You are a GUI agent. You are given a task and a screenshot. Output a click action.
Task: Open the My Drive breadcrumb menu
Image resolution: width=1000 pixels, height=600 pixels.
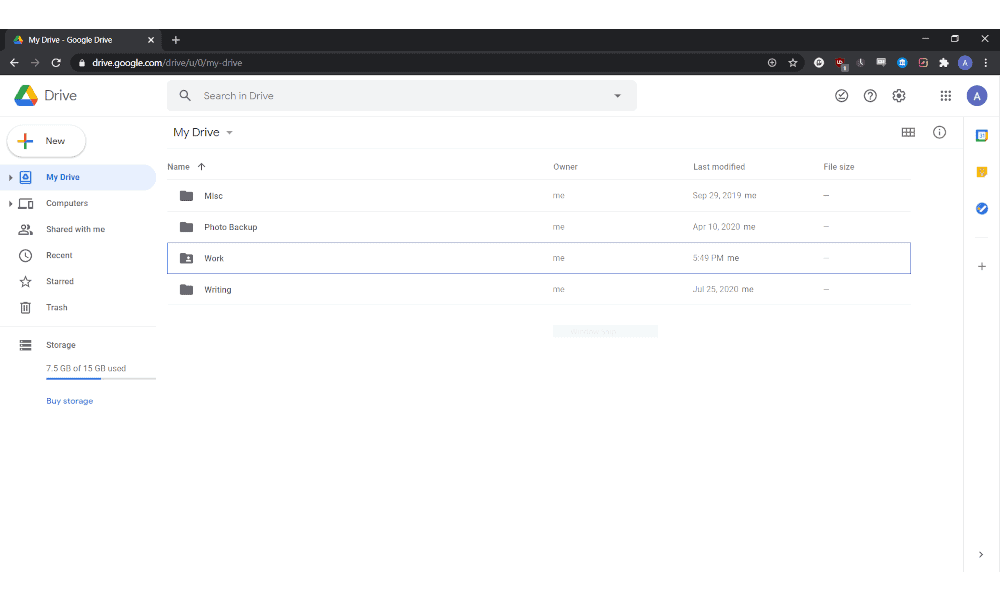pyautogui.click(x=229, y=132)
